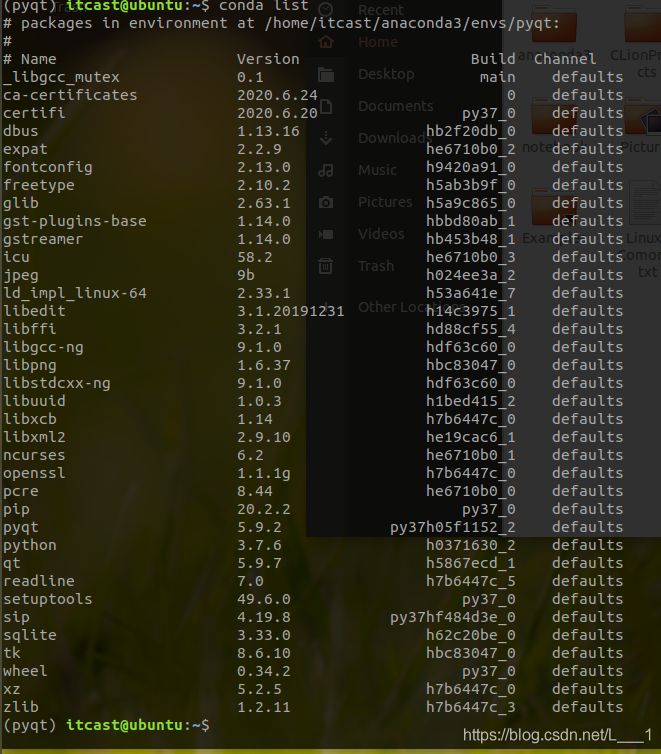This screenshot has width=661, height=754.
Task: Click version '3.1.20191231' of libedit
Action: (290, 311)
